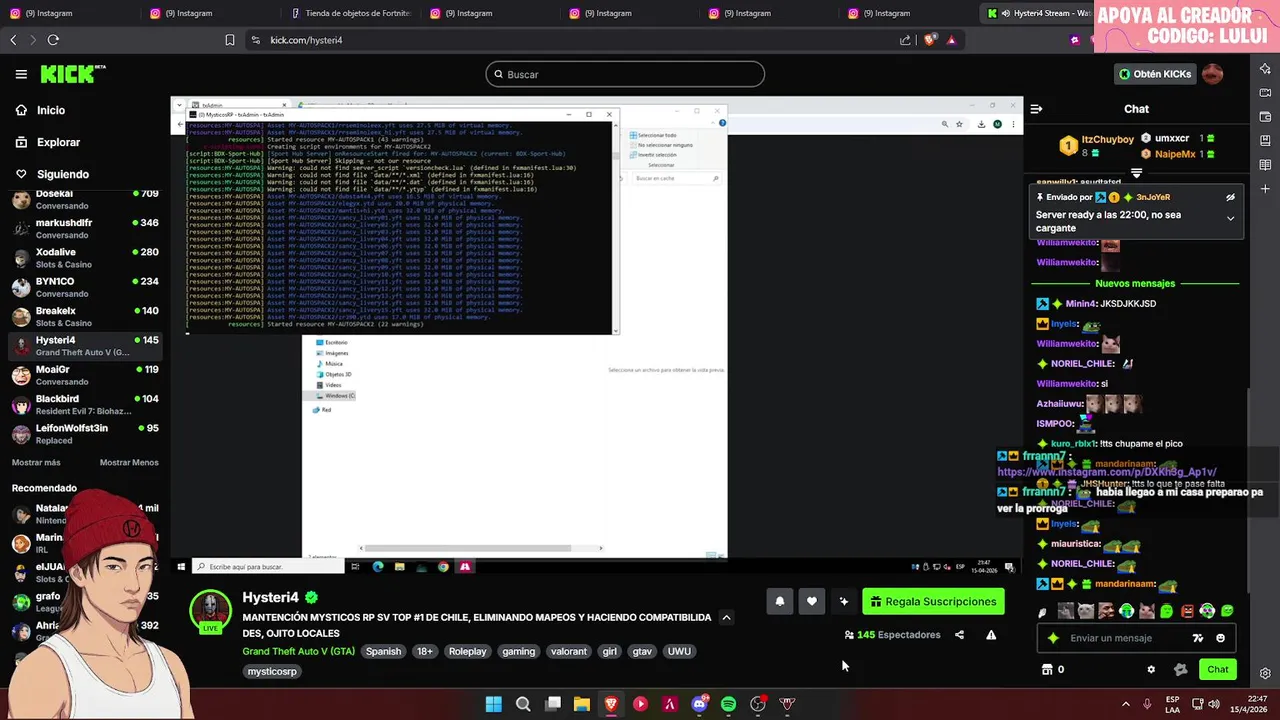Open the Brave Shields lion icon
Image resolution: width=1280 pixels, height=720 pixels.
point(930,40)
